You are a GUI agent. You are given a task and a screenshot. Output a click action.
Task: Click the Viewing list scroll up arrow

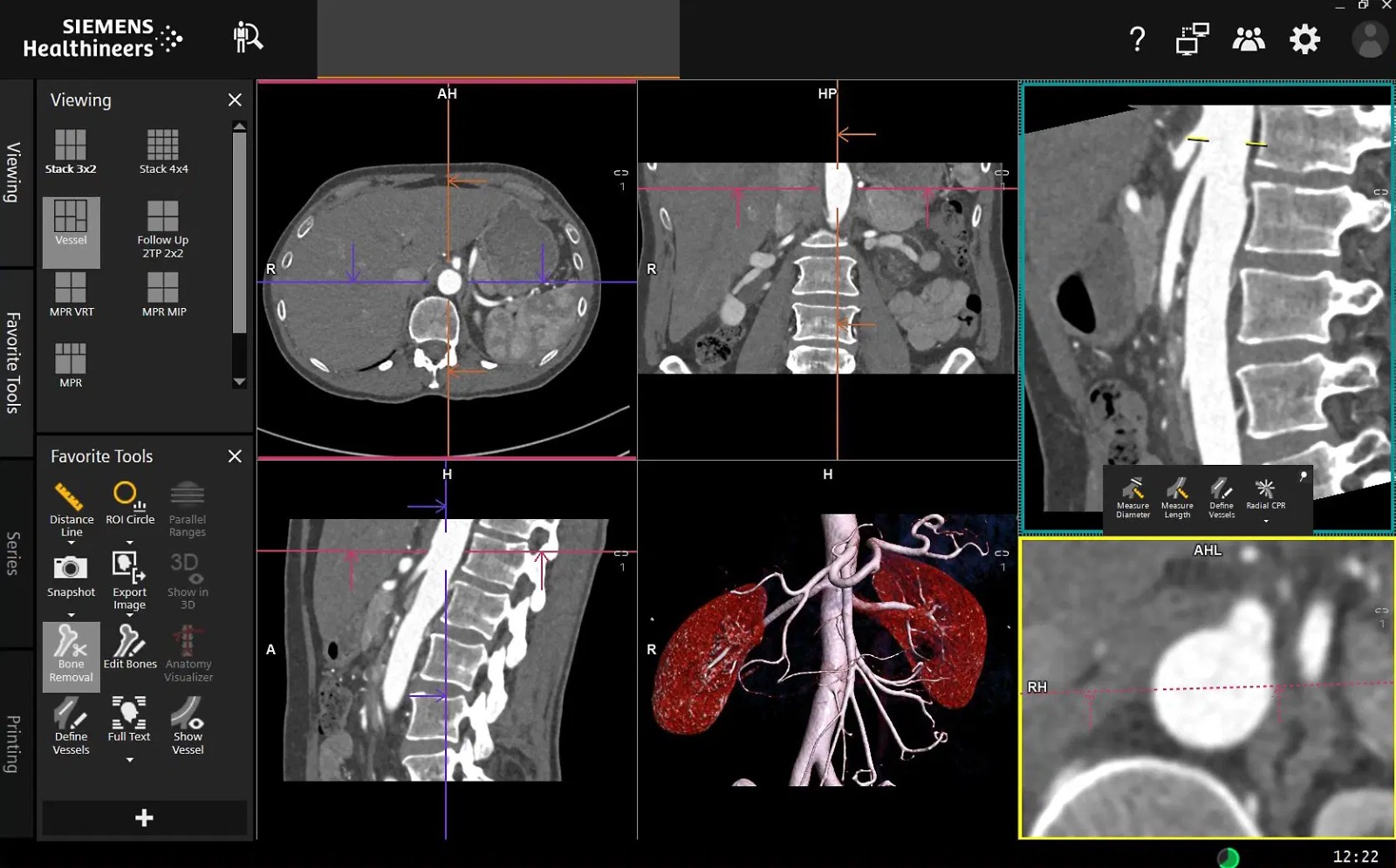[239, 126]
